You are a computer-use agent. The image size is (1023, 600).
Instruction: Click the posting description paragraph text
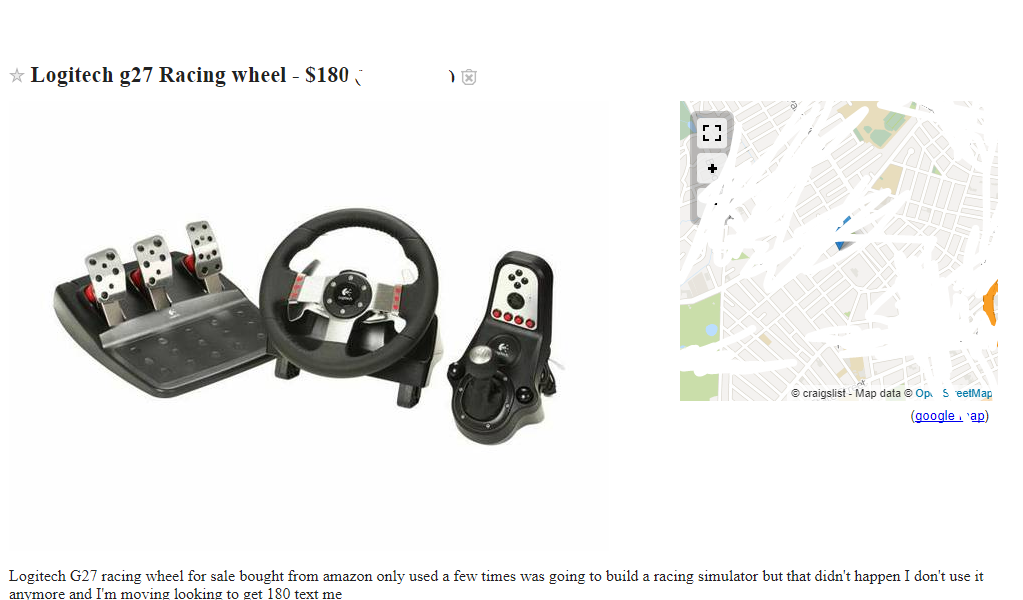(x=496, y=584)
